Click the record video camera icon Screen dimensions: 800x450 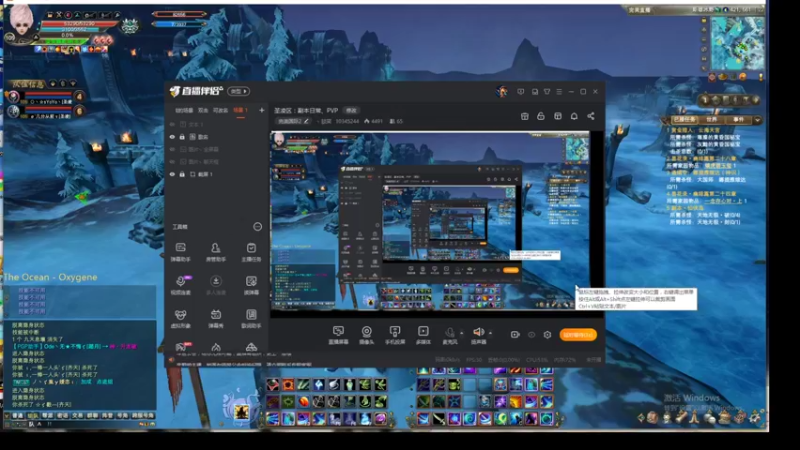pyautogui.click(x=515, y=335)
